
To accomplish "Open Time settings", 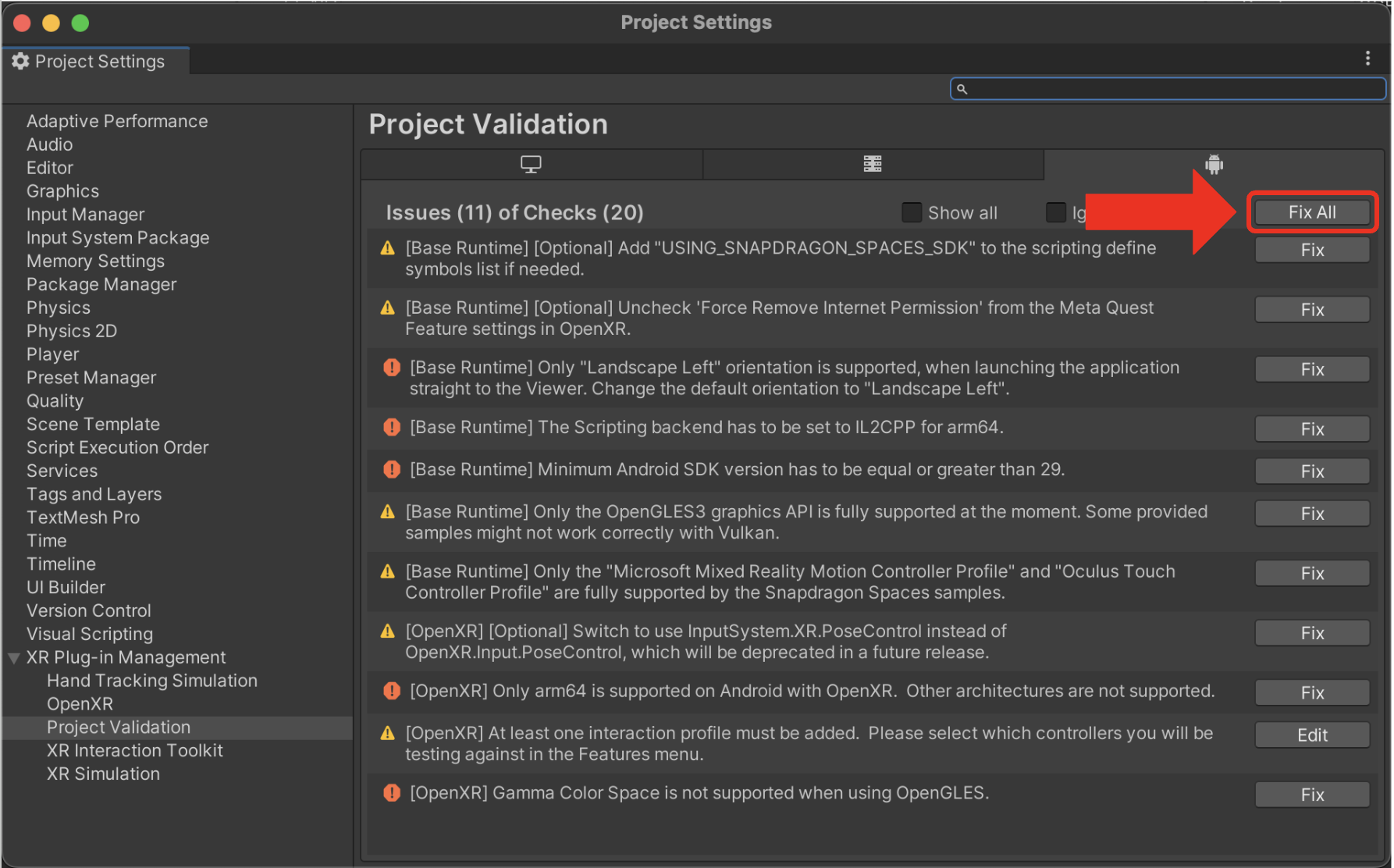I will pyautogui.click(x=46, y=541).
